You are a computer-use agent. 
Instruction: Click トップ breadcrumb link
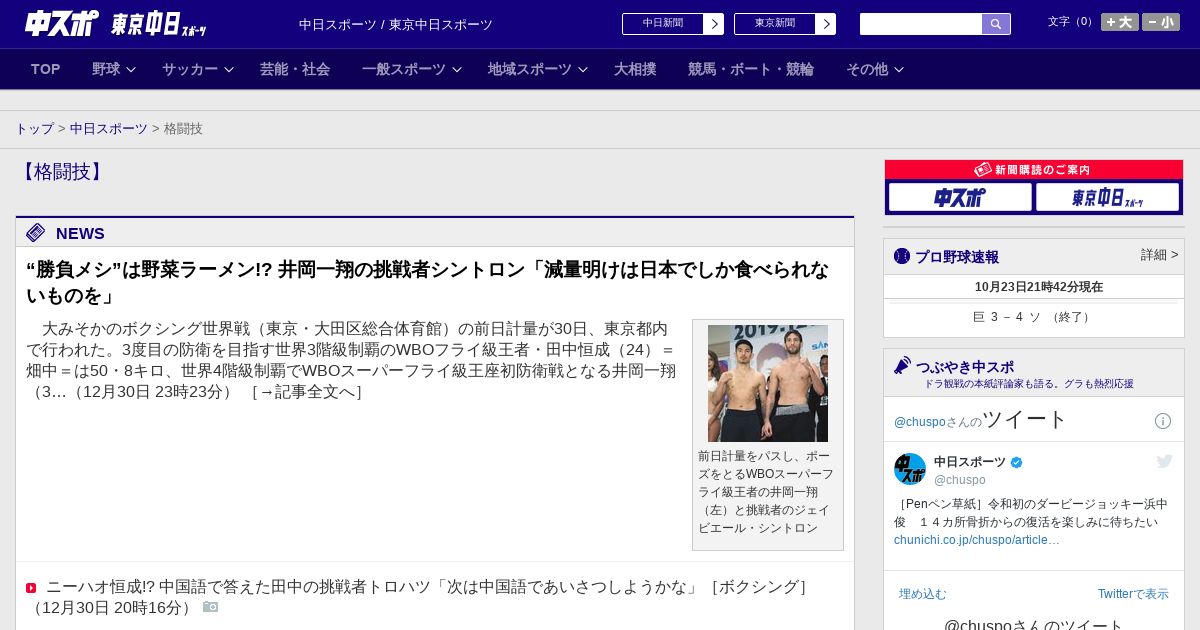click(35, 129)
